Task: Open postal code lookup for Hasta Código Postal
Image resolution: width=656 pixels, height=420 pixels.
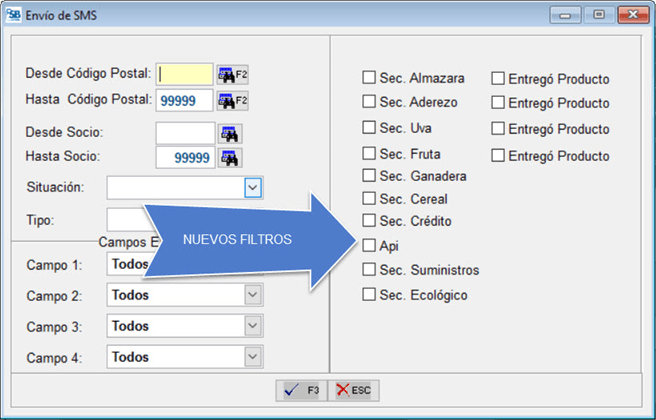Action: click(x=232, y=100)
